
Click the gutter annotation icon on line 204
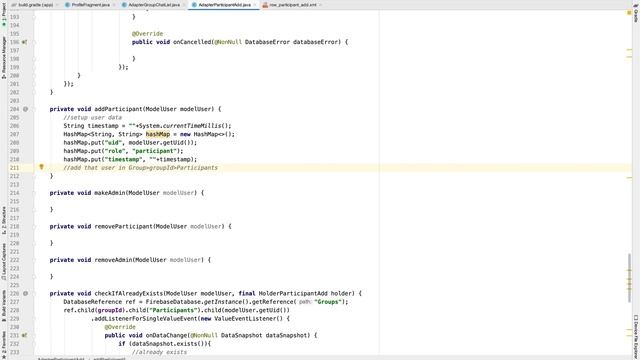pos(25,109)
